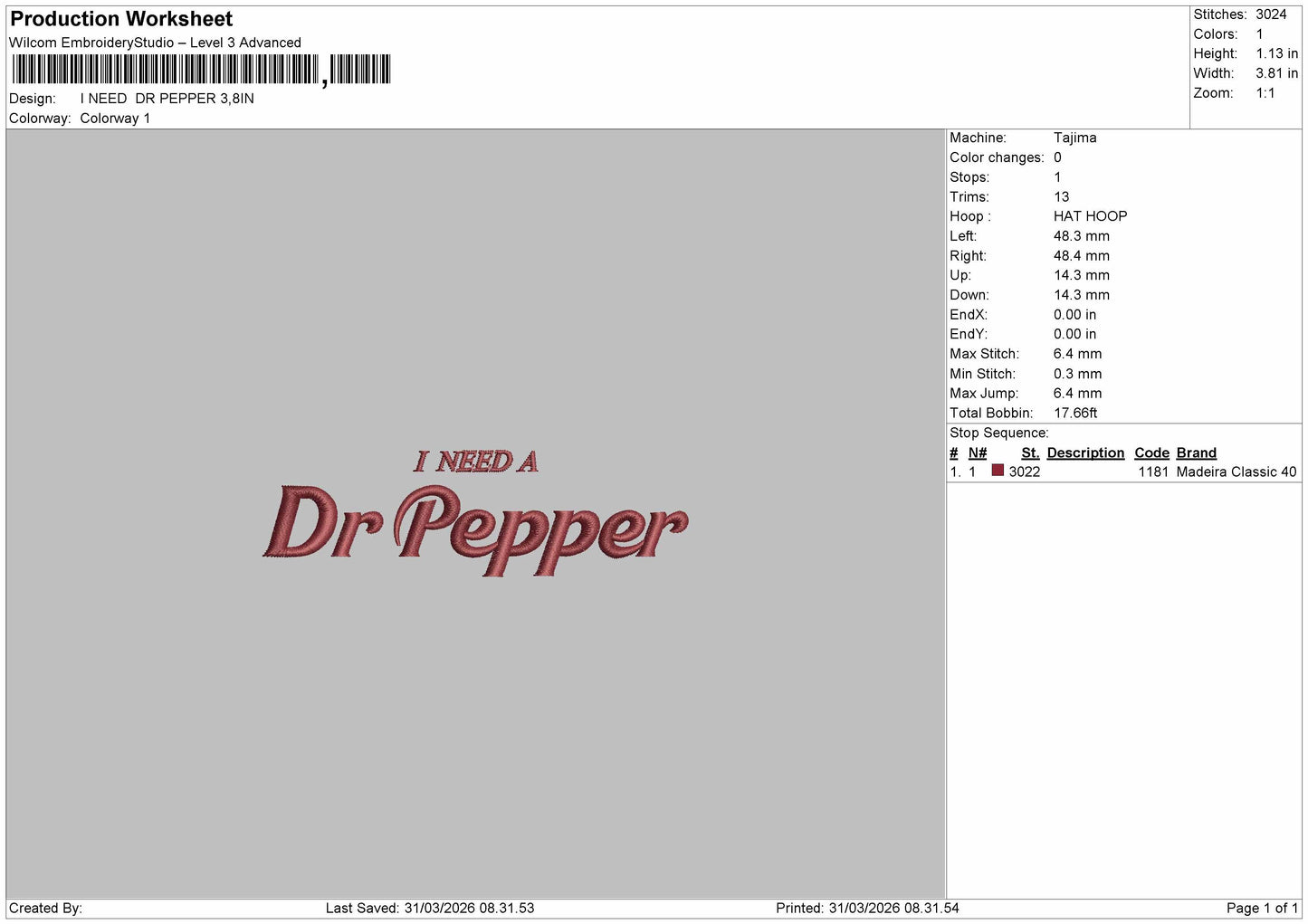Click the Zoom value 1:1
The height and width of the screenshot is (924, 1308).
click(x=1265, y=93)
